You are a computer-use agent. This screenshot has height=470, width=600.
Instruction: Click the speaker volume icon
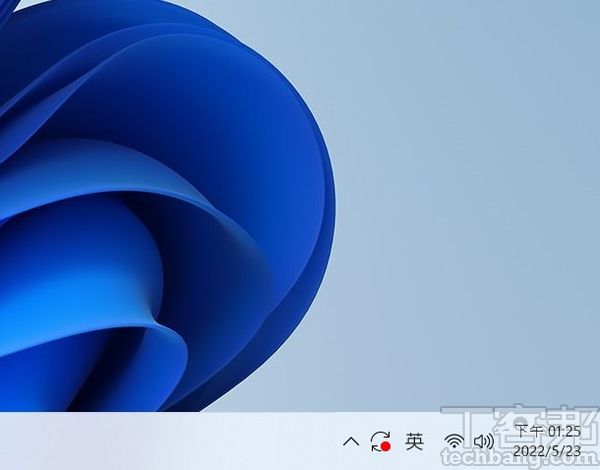(484, 441)
